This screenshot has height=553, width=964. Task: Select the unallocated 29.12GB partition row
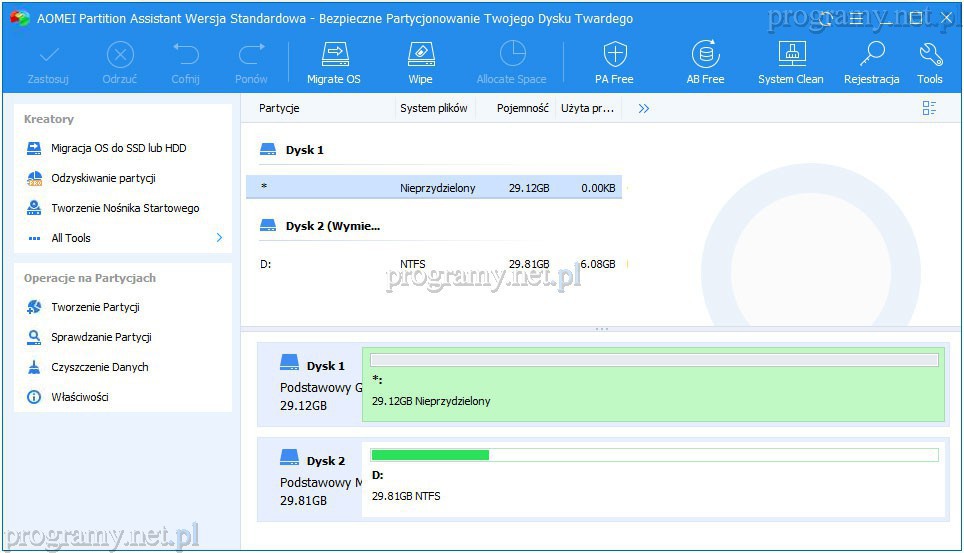(433, 187)
